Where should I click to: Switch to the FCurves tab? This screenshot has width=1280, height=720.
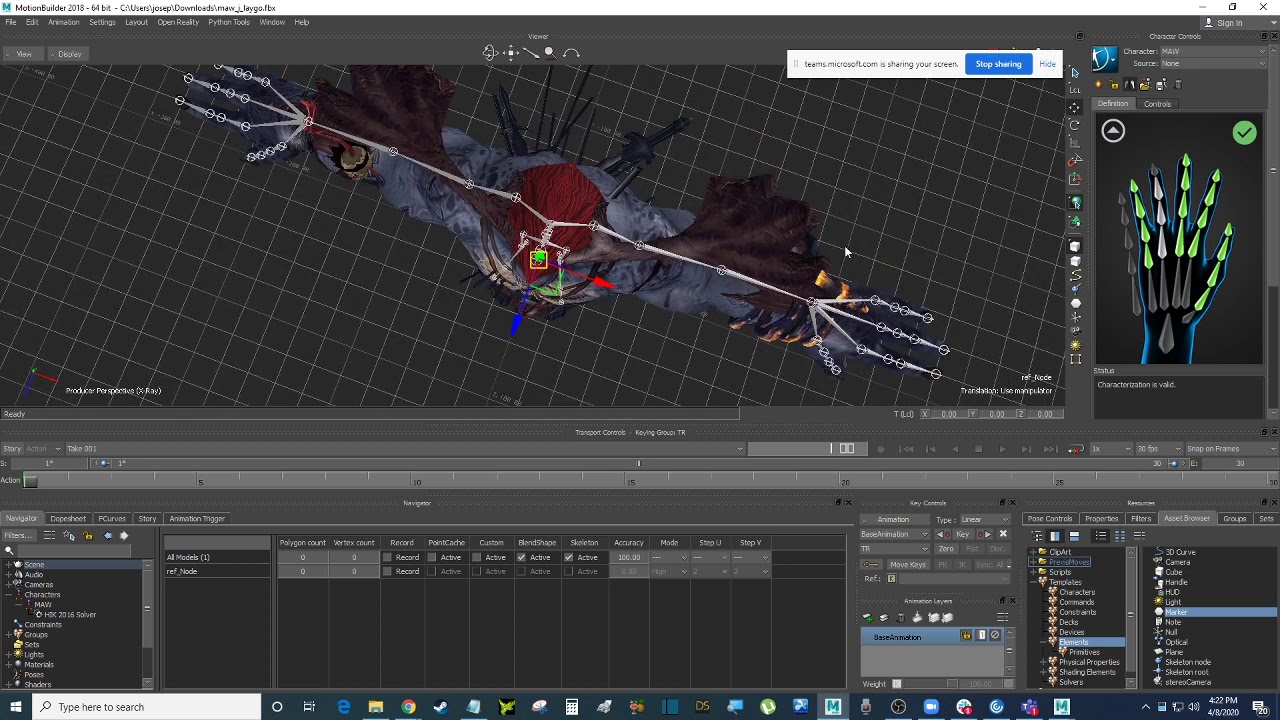[112, 519]
